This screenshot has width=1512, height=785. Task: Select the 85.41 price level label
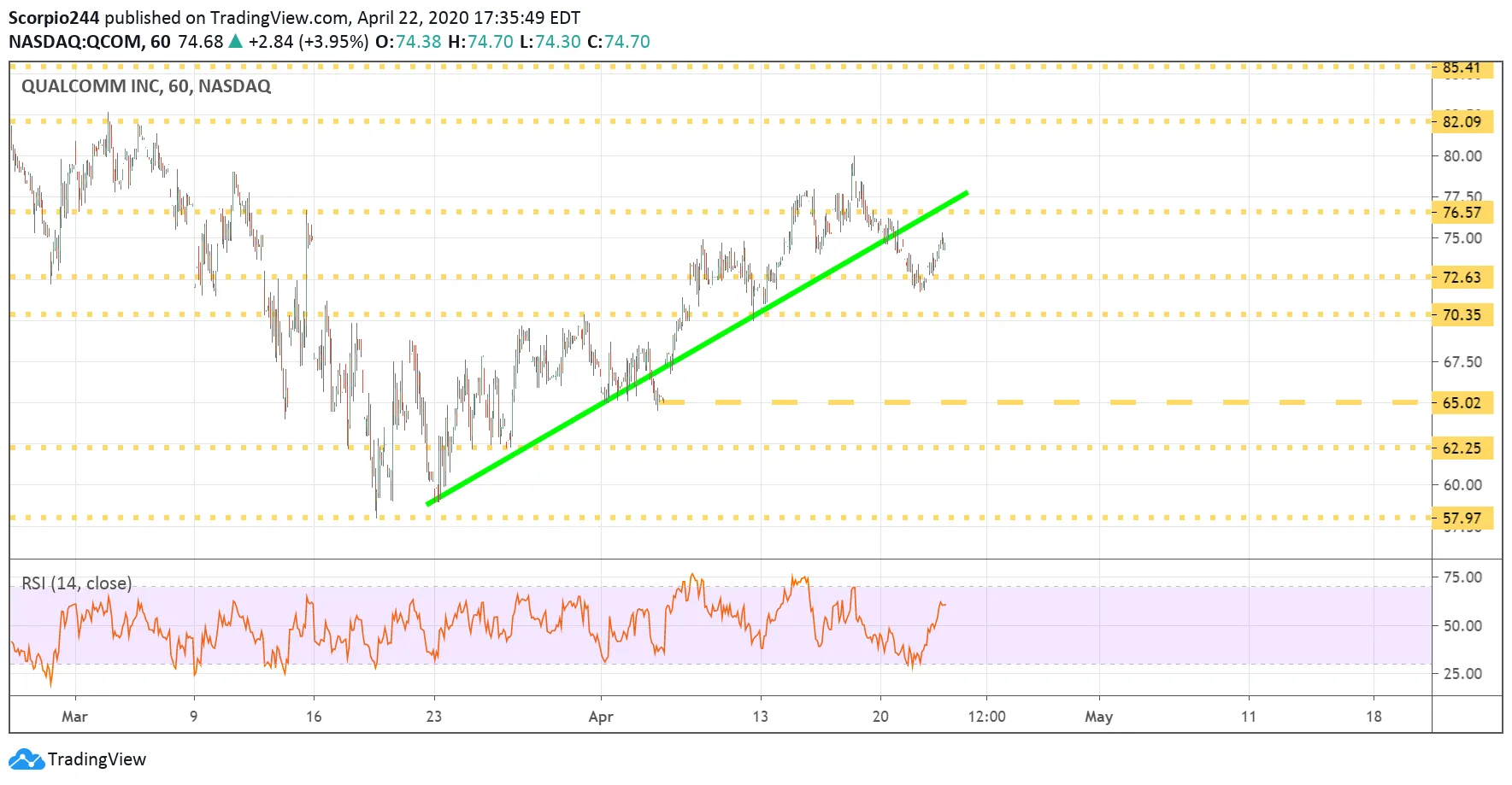click(x=1463, y=68)
